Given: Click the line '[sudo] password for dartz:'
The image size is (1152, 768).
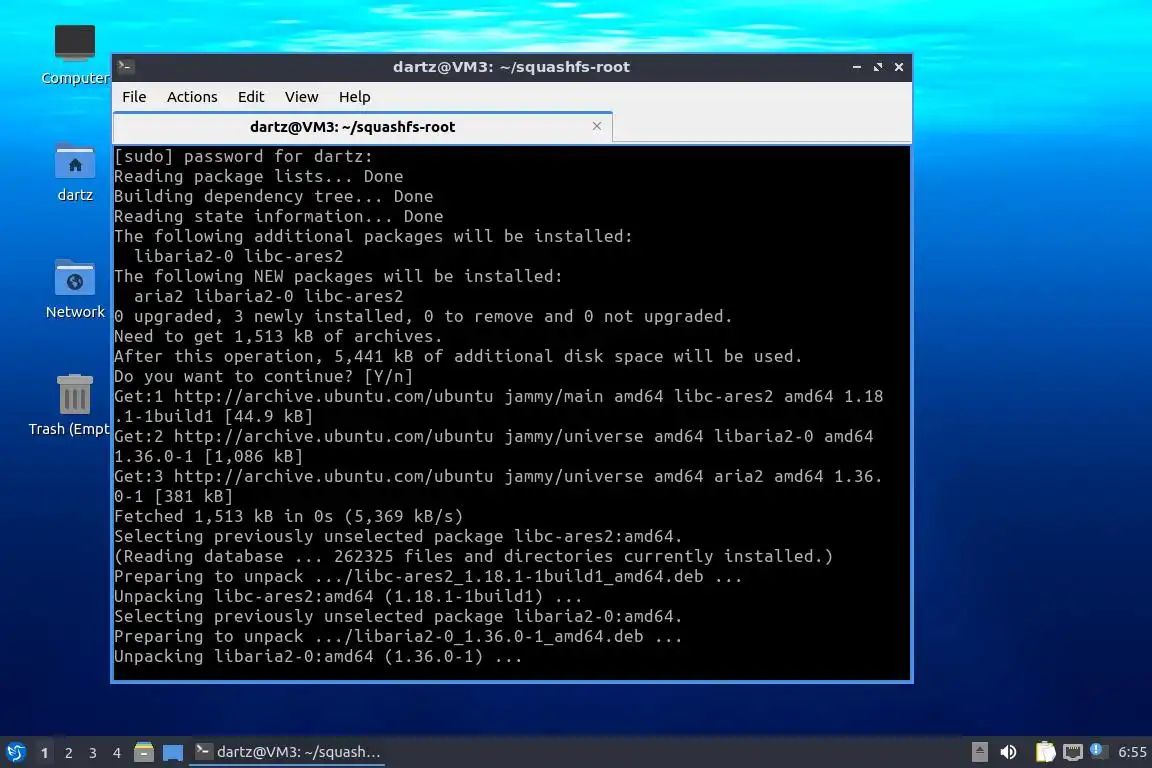Looking at the screenshot, I should (243, 157).
